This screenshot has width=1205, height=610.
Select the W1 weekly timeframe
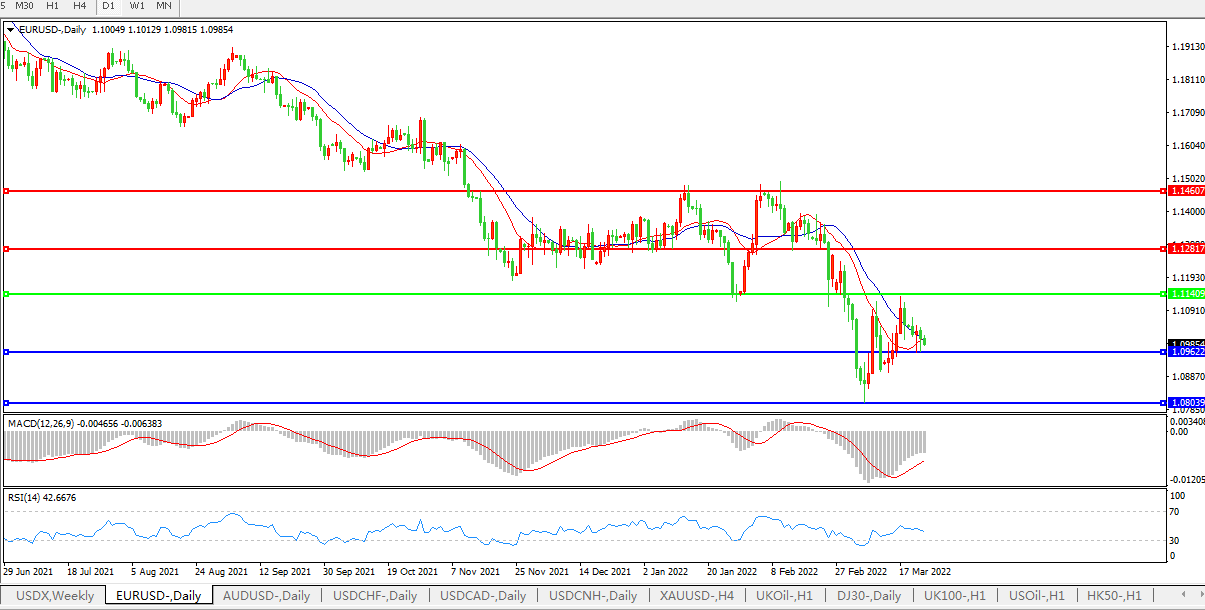tap(137, 6)
